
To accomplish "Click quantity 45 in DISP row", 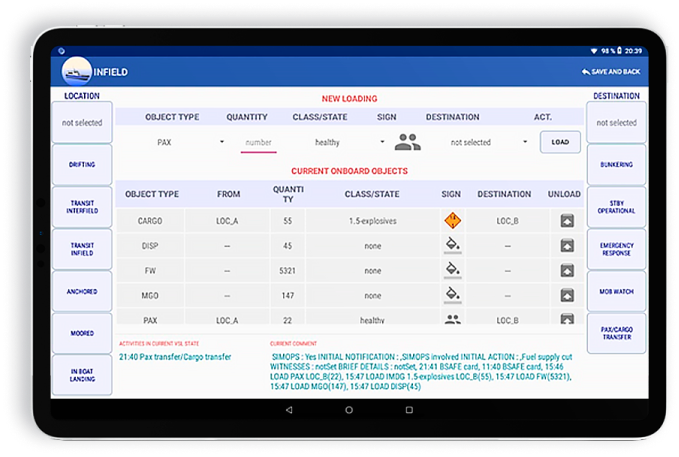I will (288, 246).
